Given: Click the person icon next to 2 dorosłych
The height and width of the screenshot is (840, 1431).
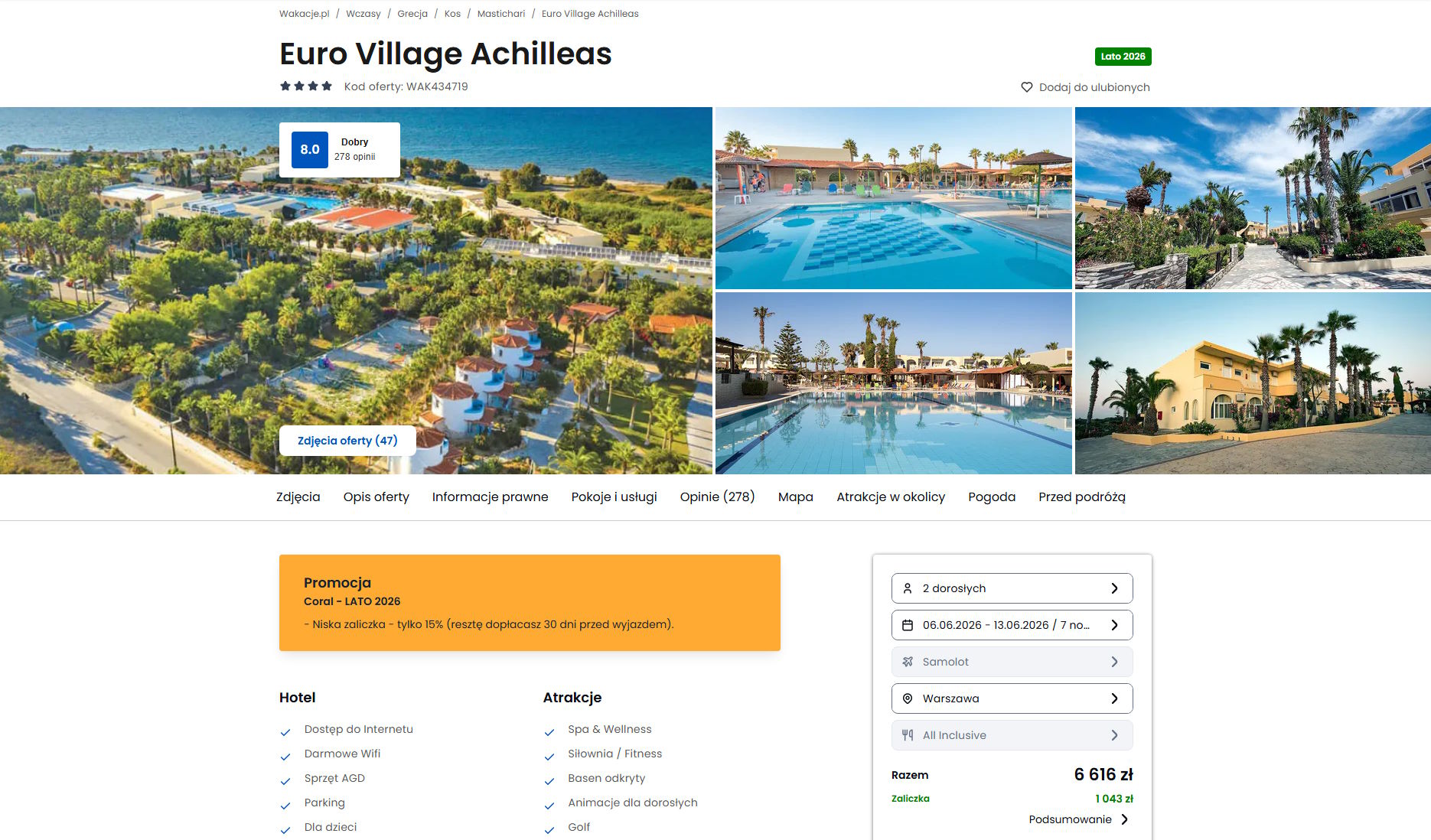Looking at the screenshot, I should click(908, 588).
